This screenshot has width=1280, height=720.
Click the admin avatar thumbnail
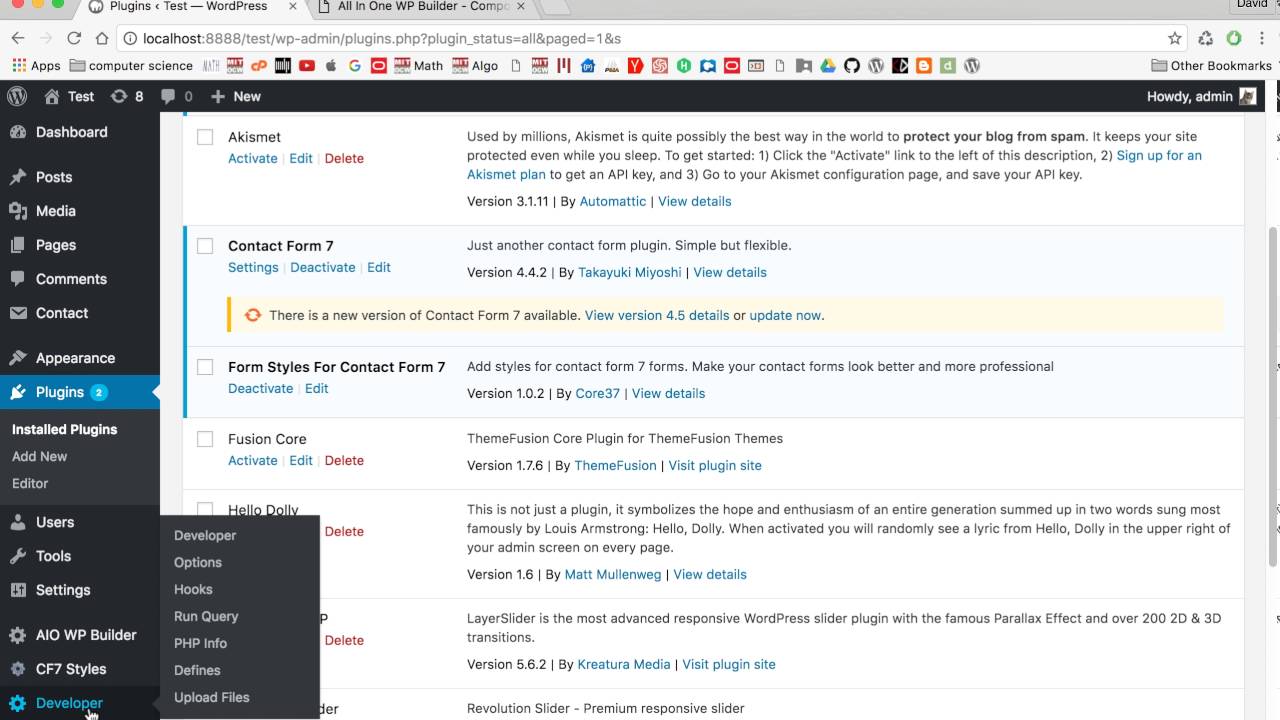[x=1248, y=96]
